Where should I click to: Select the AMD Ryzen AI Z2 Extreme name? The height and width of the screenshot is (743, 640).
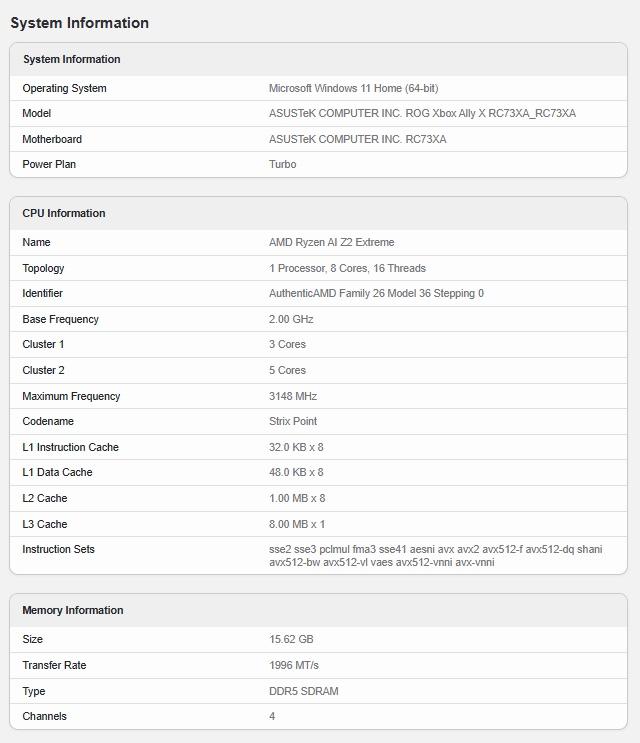(x=331, y=242)
